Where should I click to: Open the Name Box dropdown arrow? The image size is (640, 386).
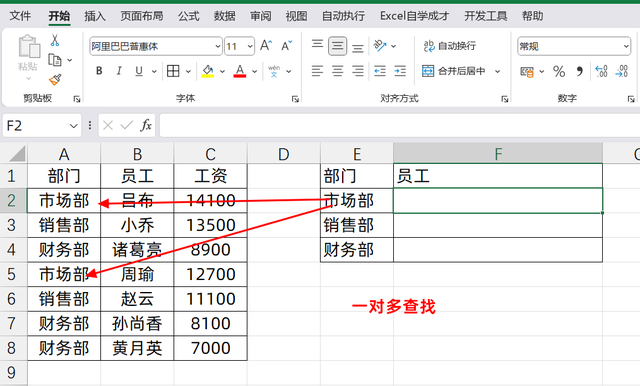[x=73, y=126]
